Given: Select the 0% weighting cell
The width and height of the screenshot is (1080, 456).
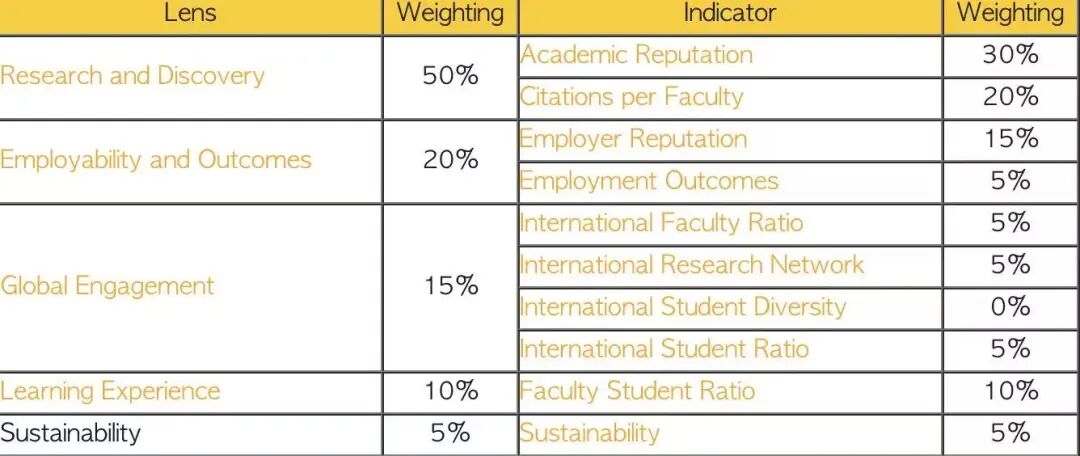Looking at the screenshot, I should pyautogui.click(x=1010, y=307).
